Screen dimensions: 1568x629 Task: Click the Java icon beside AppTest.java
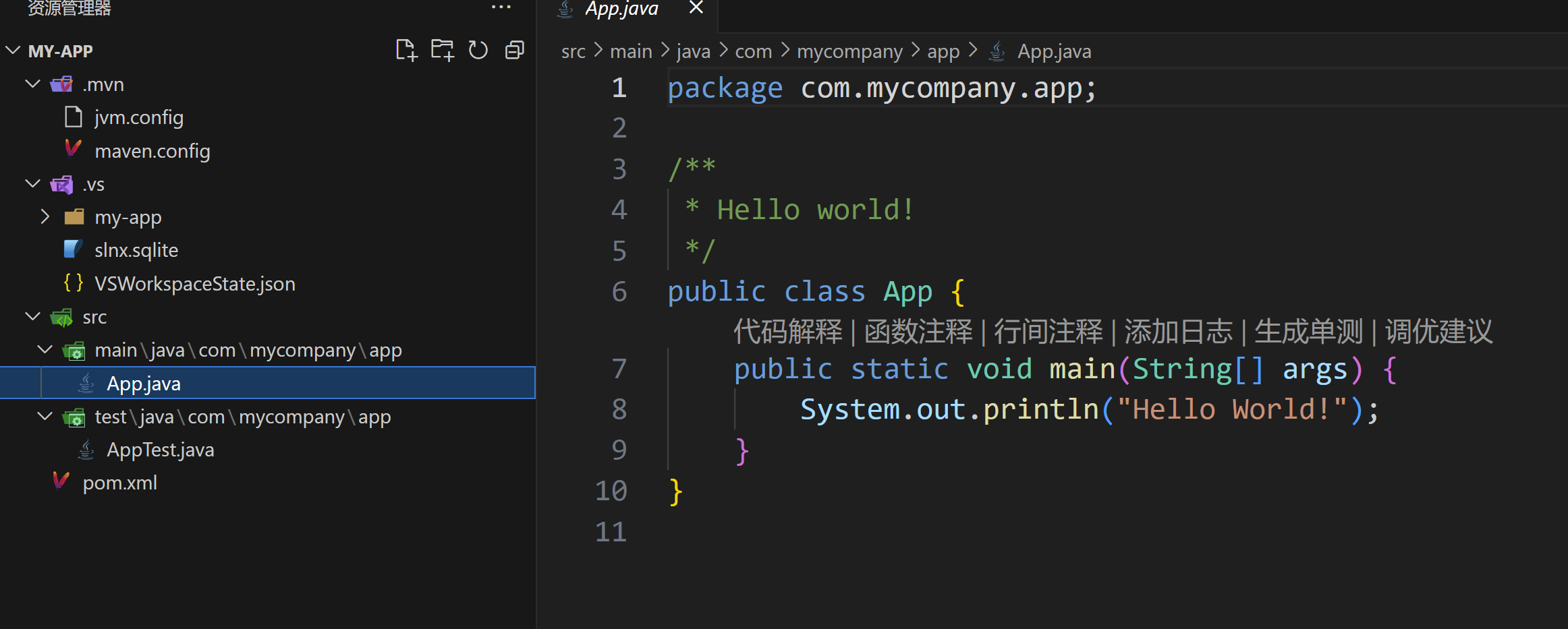[86, 449]
